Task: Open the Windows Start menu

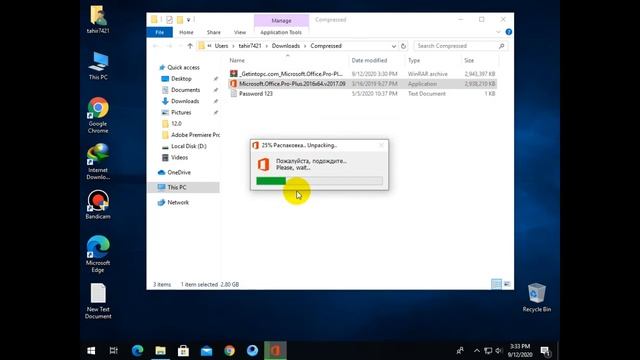Action: (x=91, y=351)
